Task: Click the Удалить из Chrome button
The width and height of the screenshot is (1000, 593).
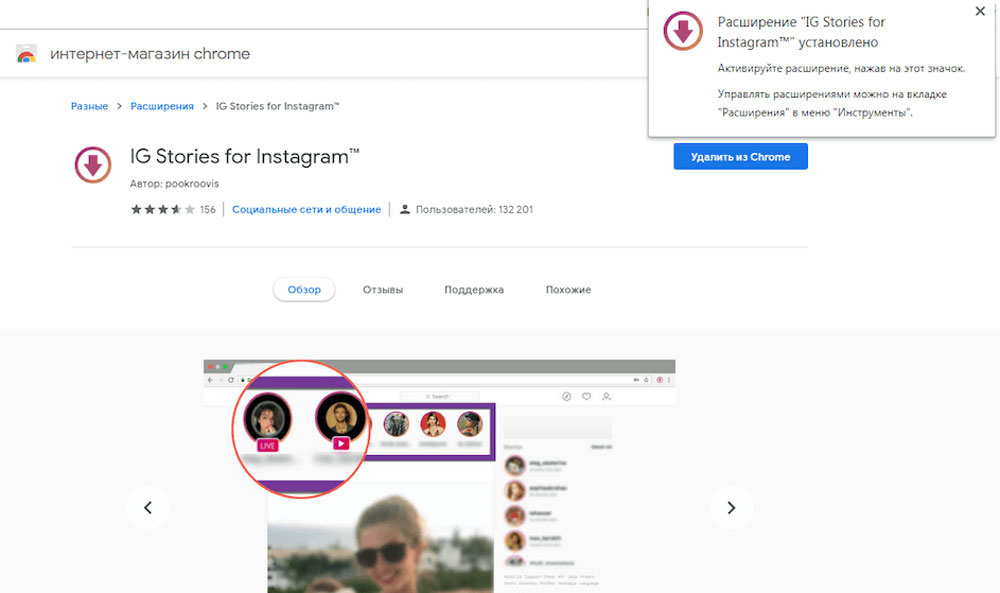Action: point(740,156)
